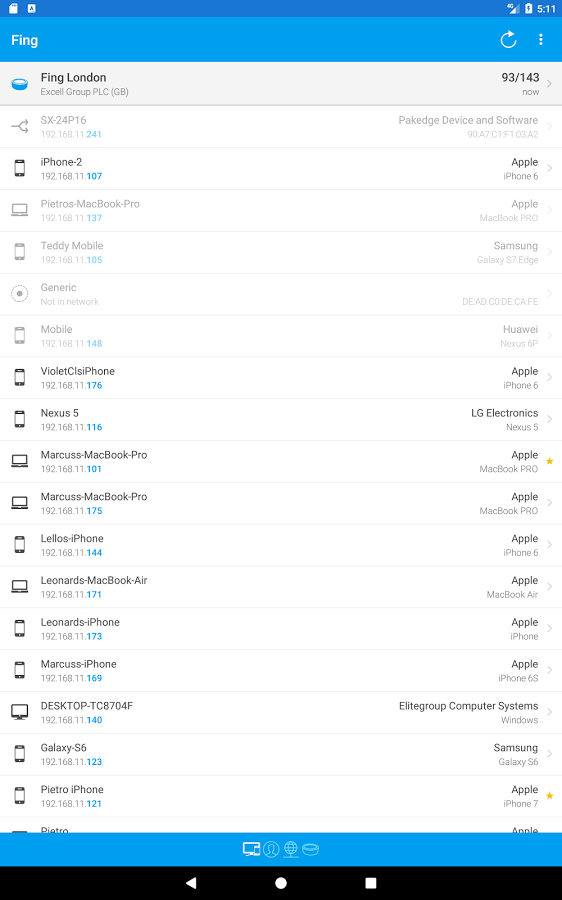Open chevron for iPhone-2 device
Screen dimensions: 562x900
pos(549,168)
